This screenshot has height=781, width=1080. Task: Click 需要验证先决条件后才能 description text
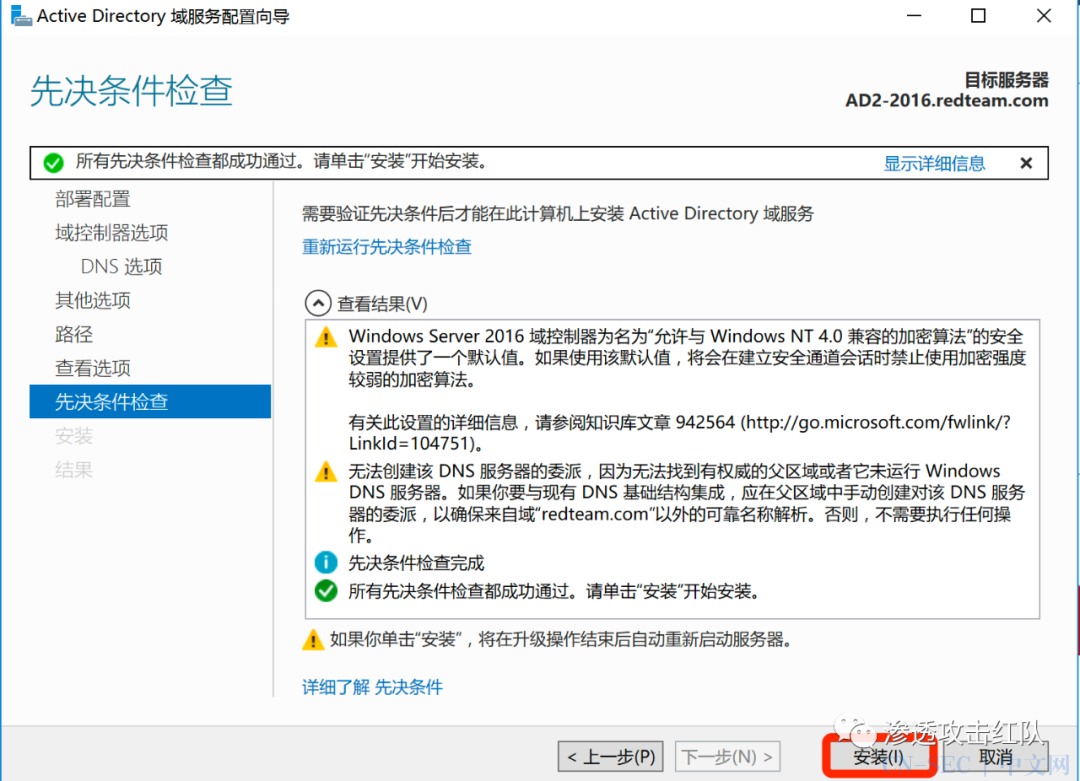[x=558, y=214]
